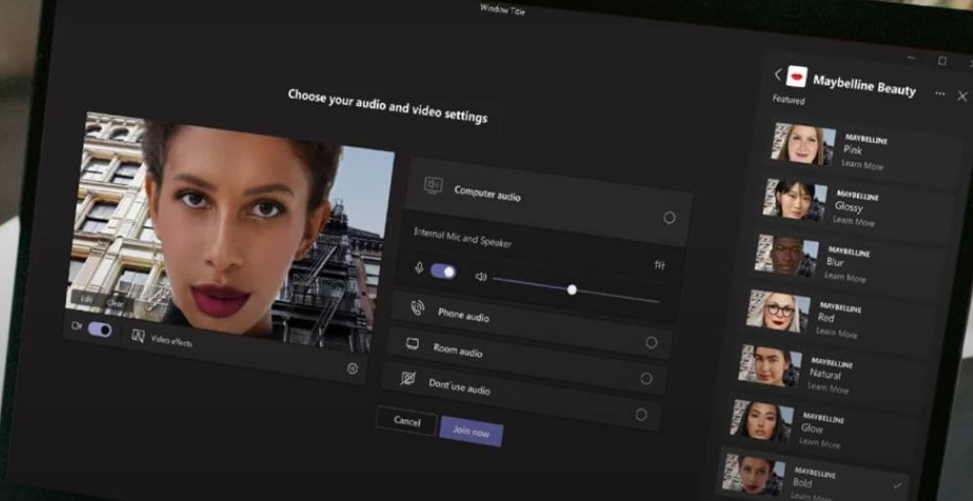Click Learn More under Glossy
973x501 pixels.
click(854, 221)
